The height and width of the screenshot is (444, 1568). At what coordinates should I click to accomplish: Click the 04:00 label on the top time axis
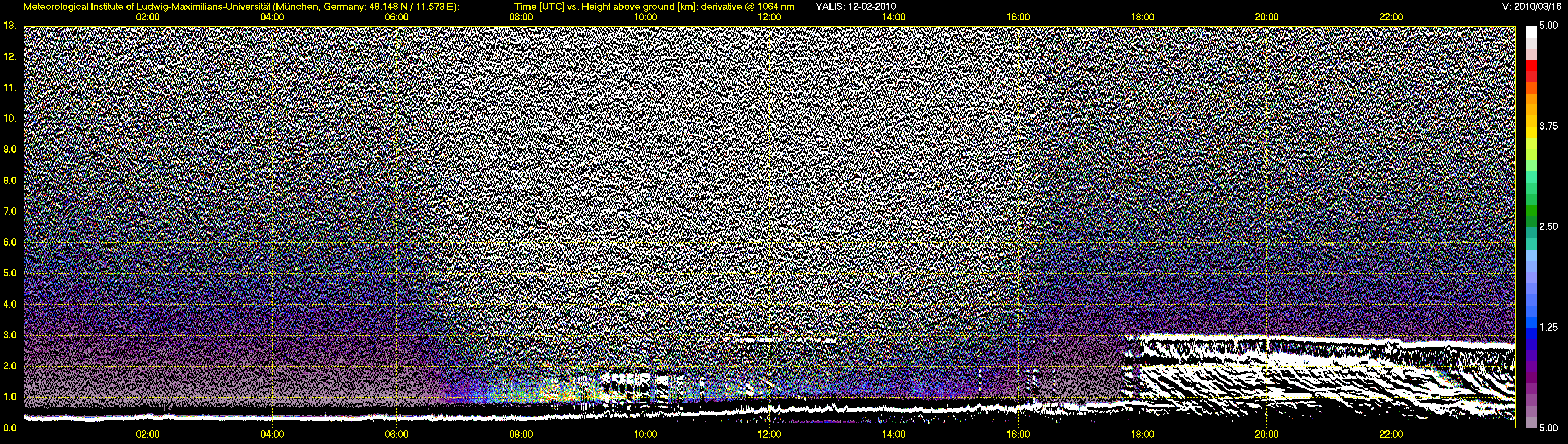[x=272, y=17]
